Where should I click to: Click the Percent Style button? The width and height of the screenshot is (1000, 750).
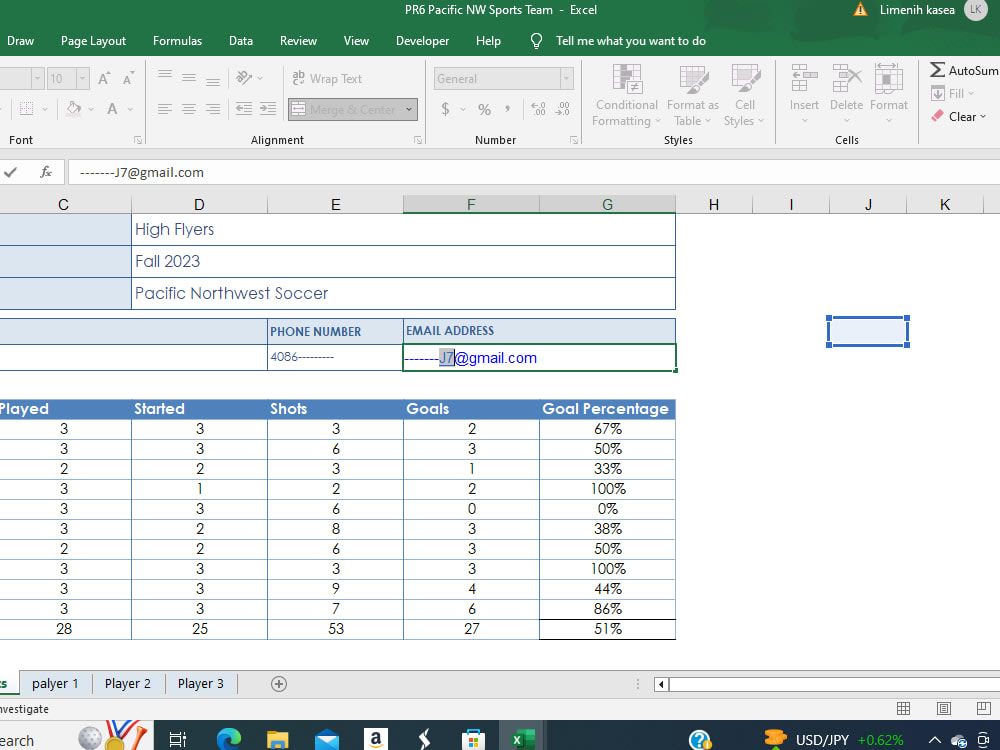[485, 110]
